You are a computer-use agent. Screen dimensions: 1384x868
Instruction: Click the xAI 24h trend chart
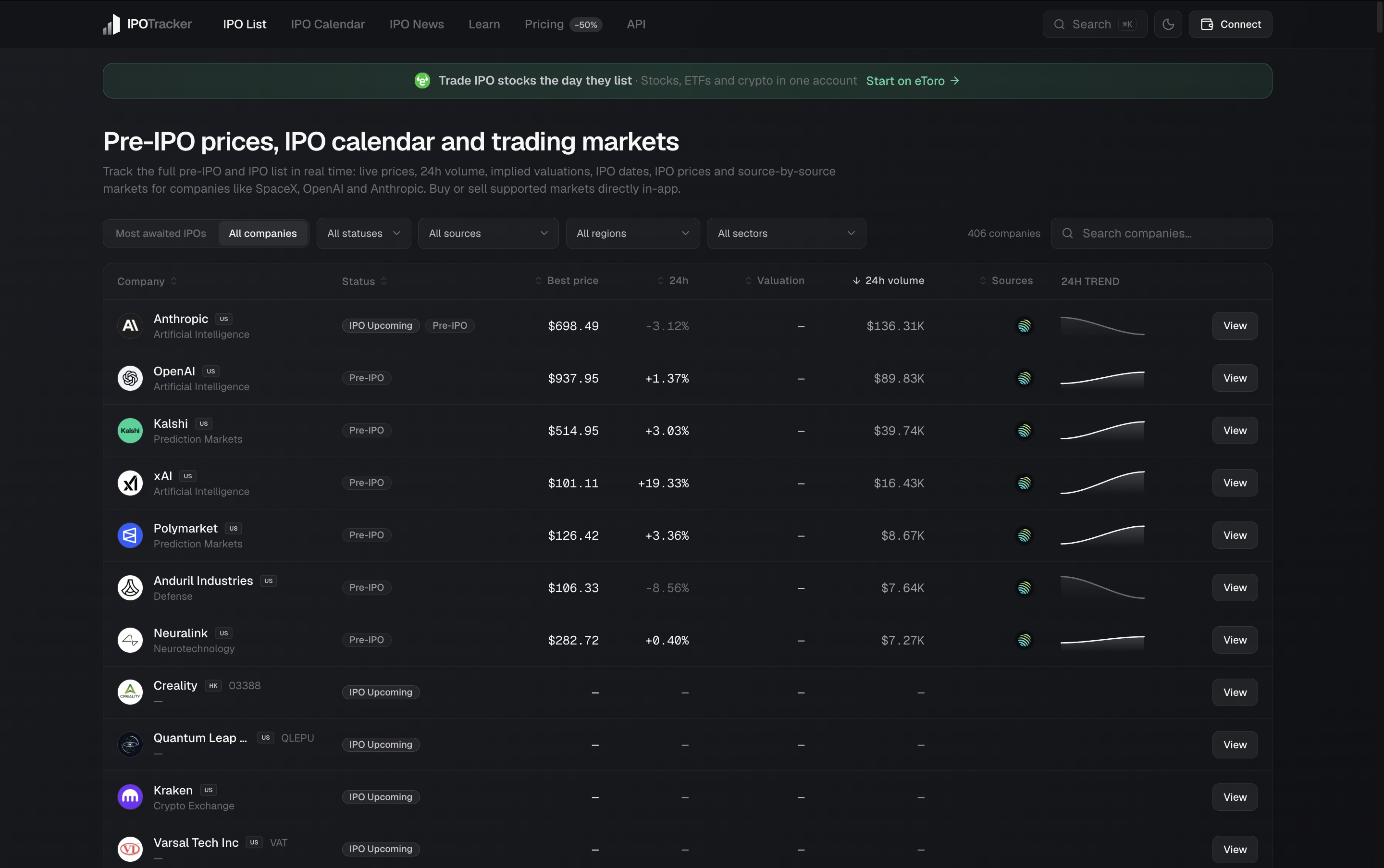(1102, 483)
